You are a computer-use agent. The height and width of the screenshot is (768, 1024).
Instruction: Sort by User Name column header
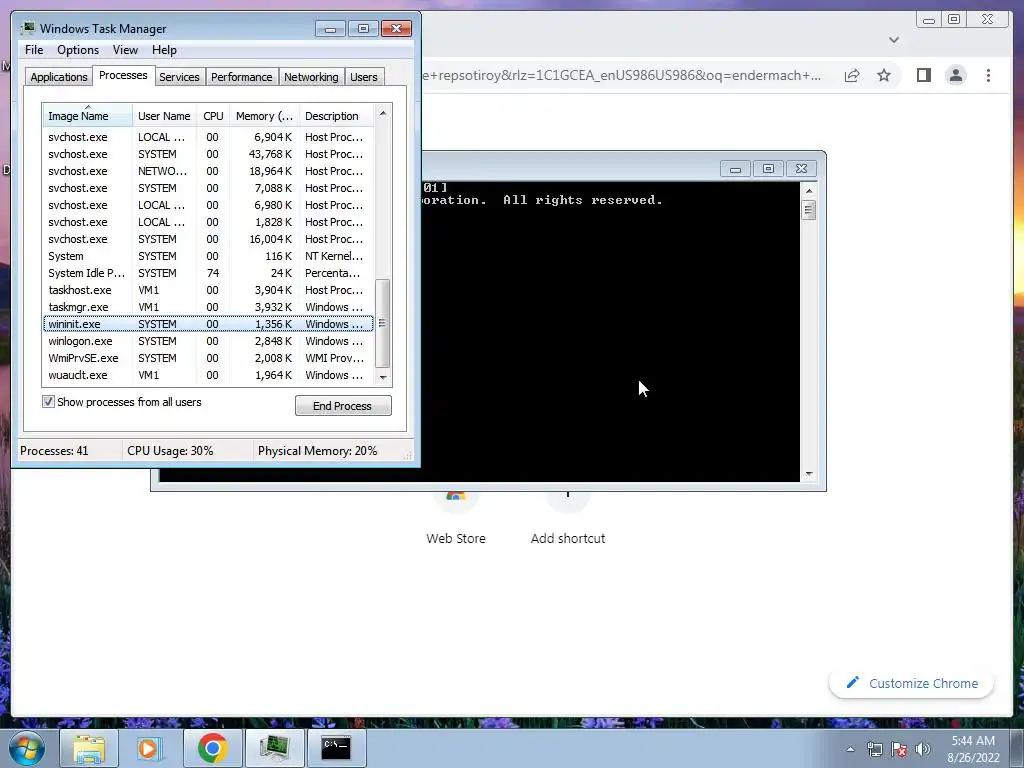coord(164,116)
